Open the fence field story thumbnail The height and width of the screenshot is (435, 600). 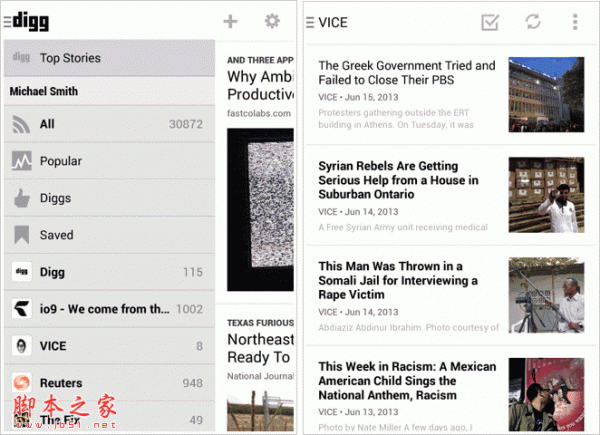261,411
